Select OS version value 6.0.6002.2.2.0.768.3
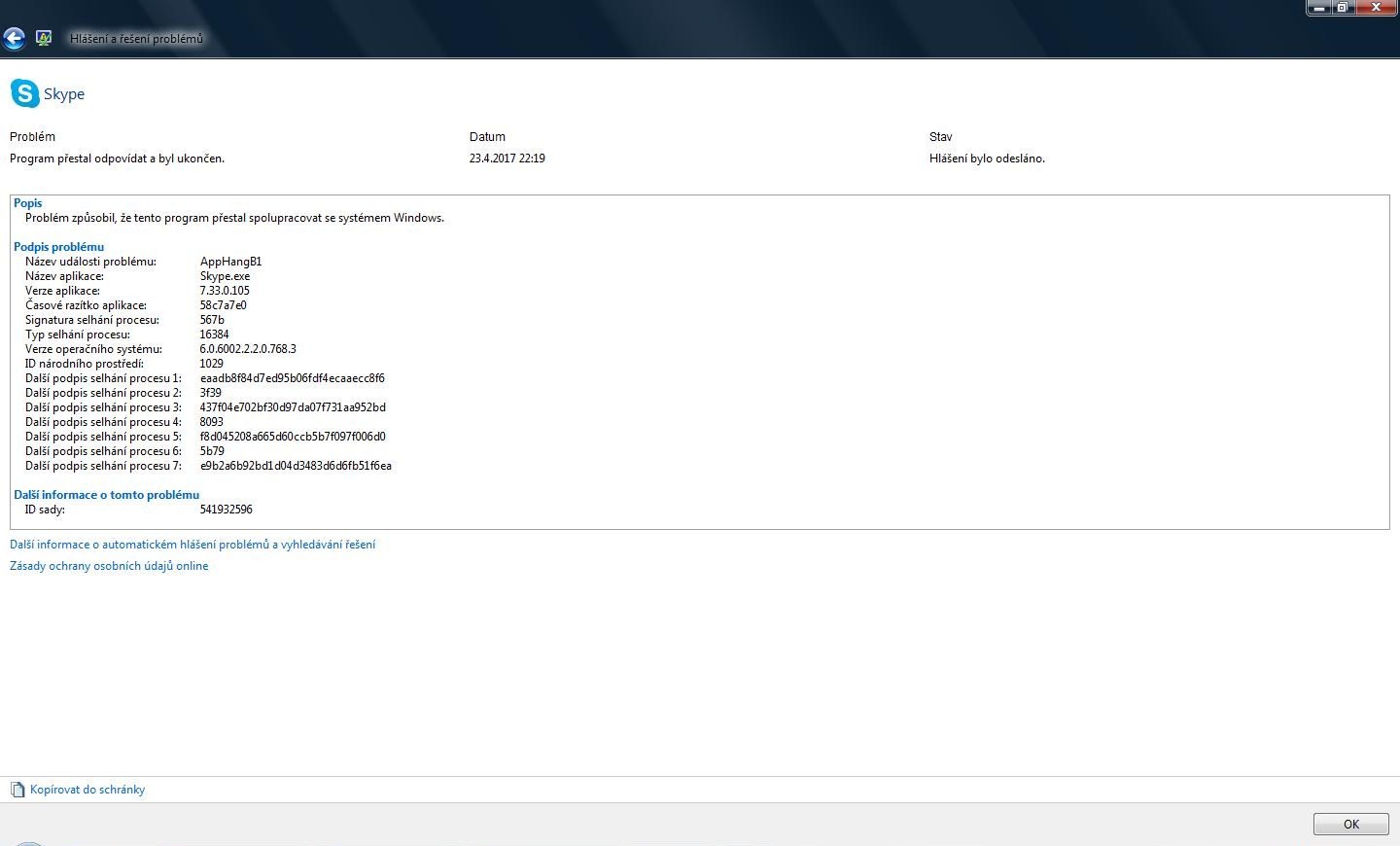 point(248,349)
